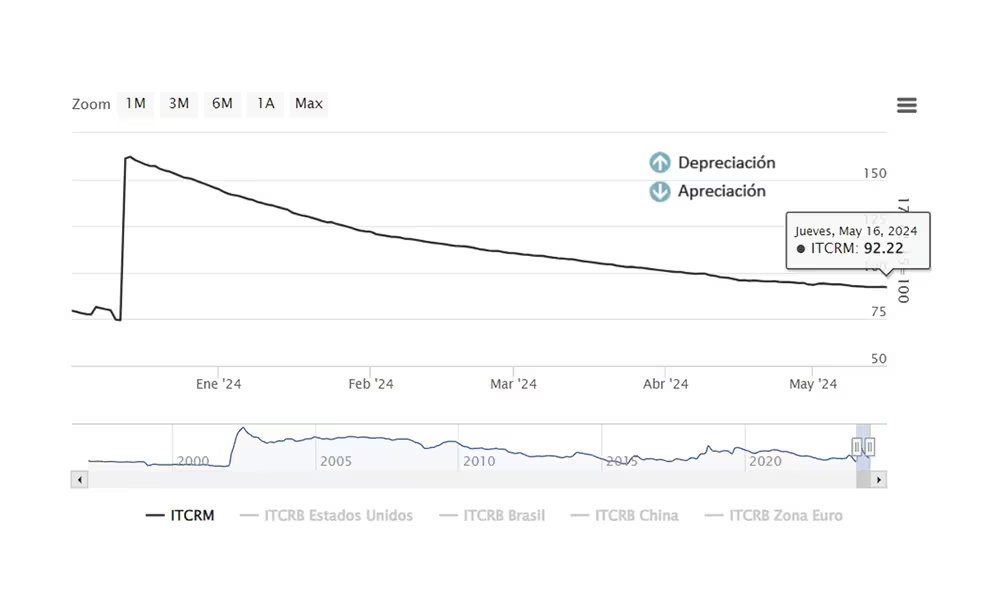Toggle the ITCRM series in legend

click(180, 516)
